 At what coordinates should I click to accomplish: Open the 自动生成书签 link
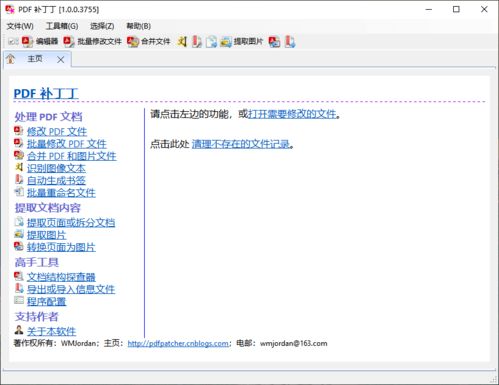[x=56, y=180]
